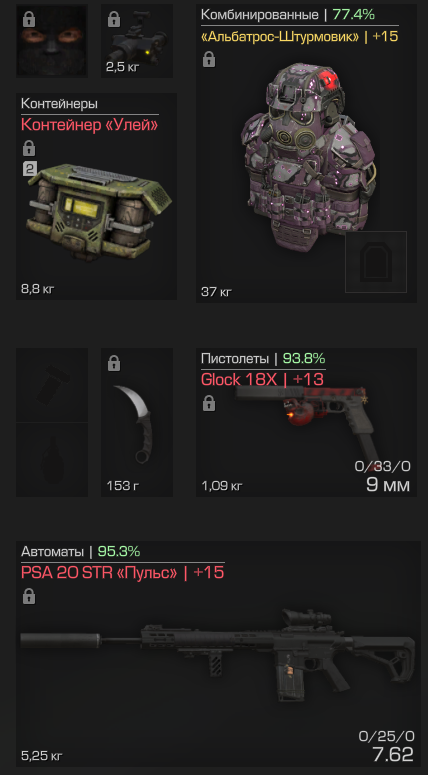Click the balaclava mask item slot
This screenshot has width=428, height=775.
pos(52,41)
